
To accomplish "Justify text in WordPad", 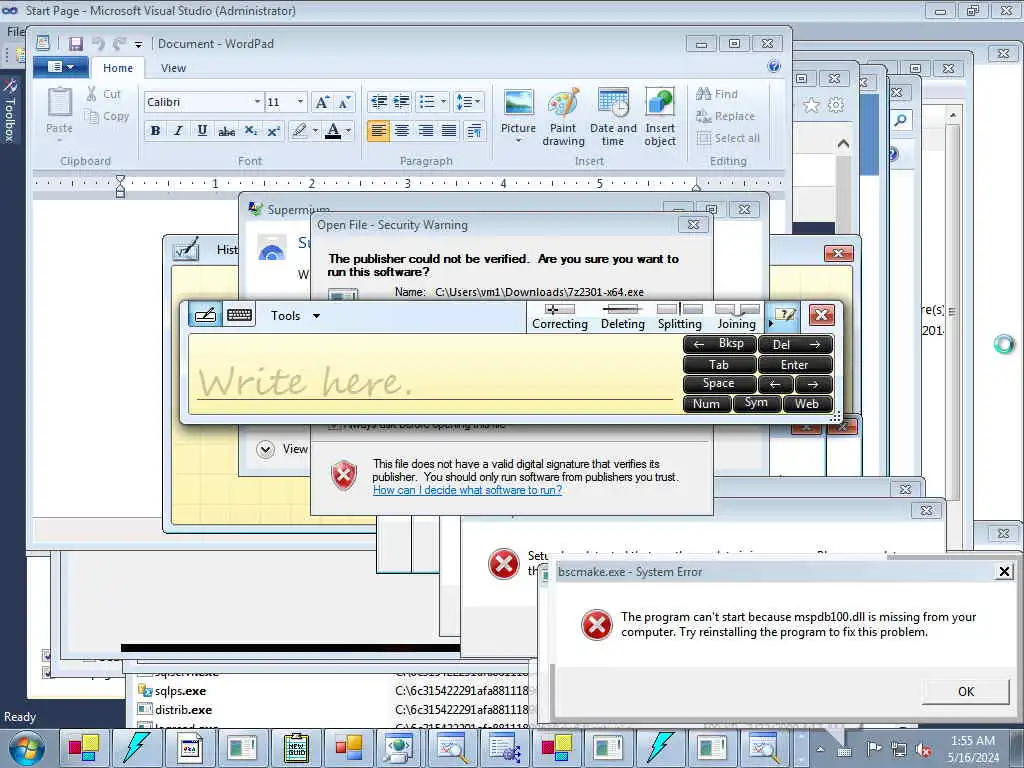I will tap(449, 131).
